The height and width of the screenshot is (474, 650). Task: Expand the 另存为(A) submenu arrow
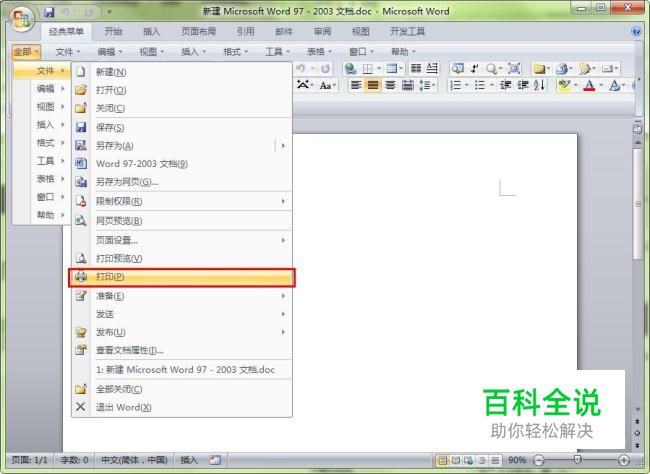click(x=283, y=146)
